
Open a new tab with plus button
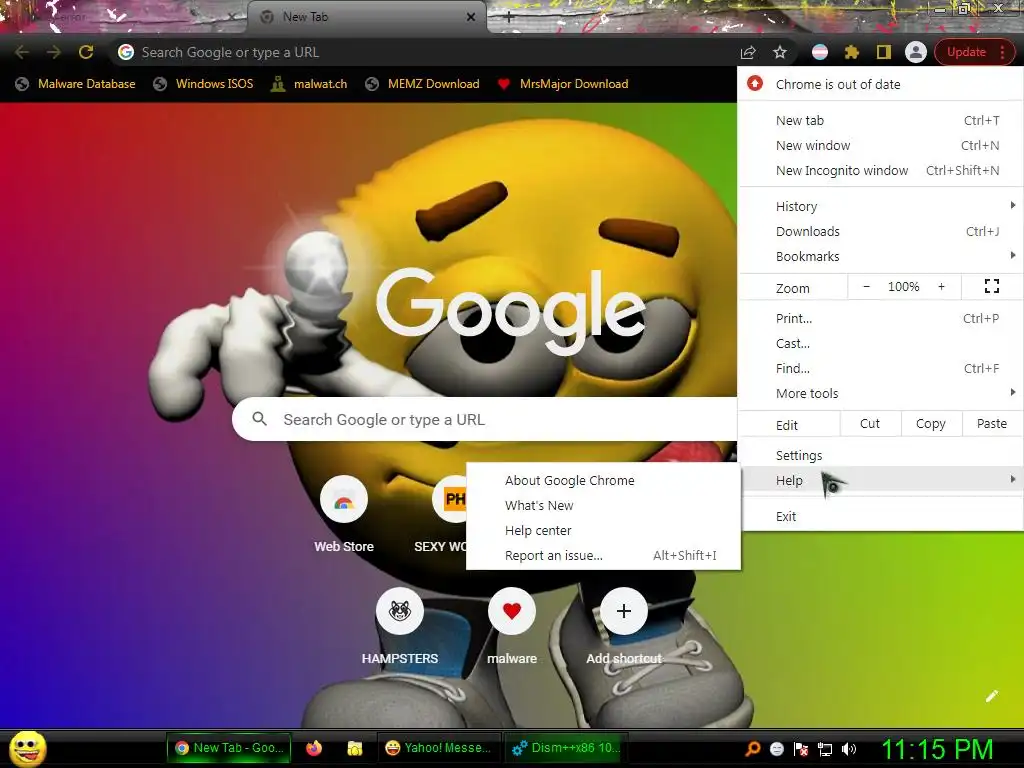pyautogui.click(x=509, y=18)
